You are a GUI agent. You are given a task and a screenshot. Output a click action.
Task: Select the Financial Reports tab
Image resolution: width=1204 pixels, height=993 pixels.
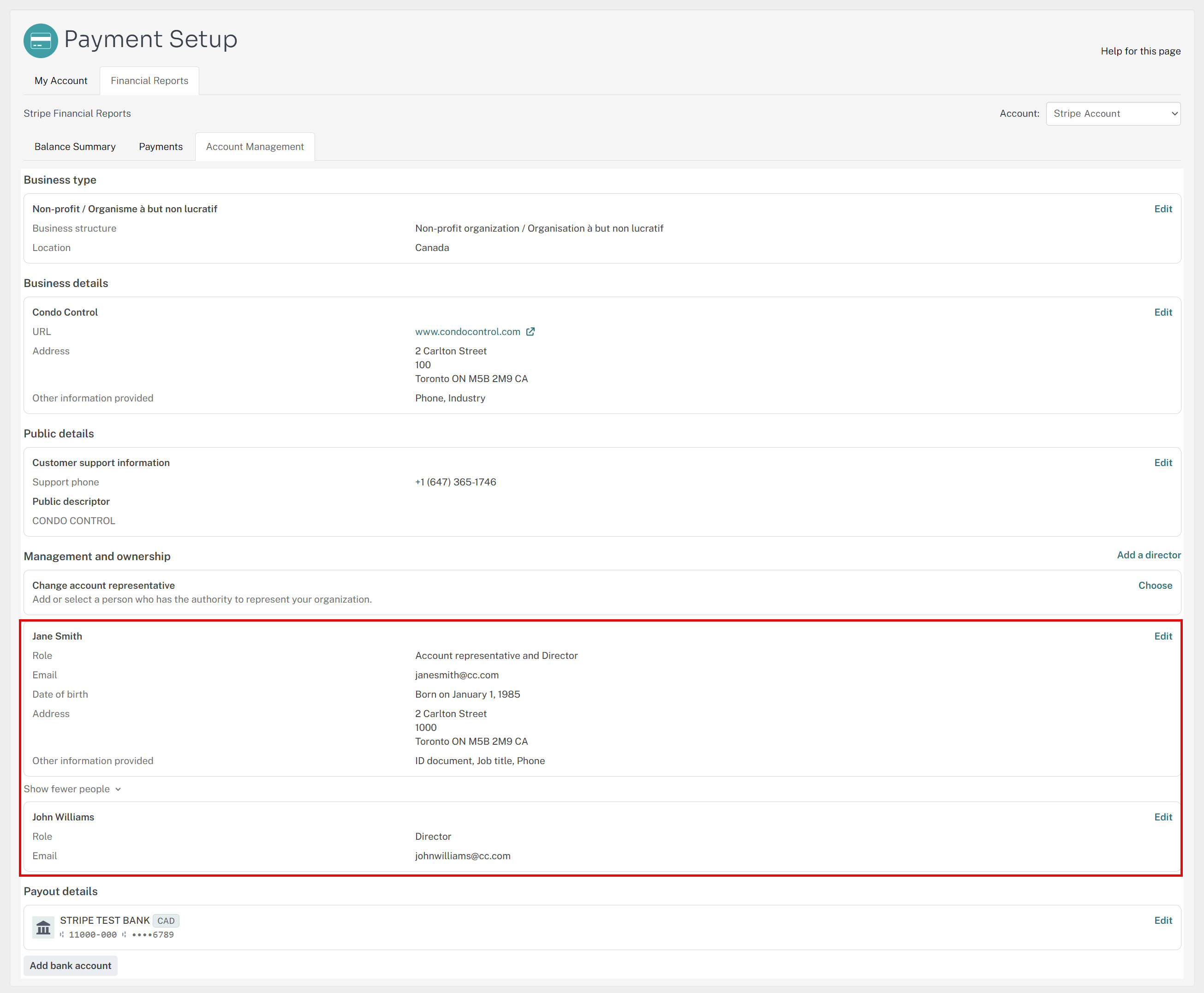tap(149, 81)
